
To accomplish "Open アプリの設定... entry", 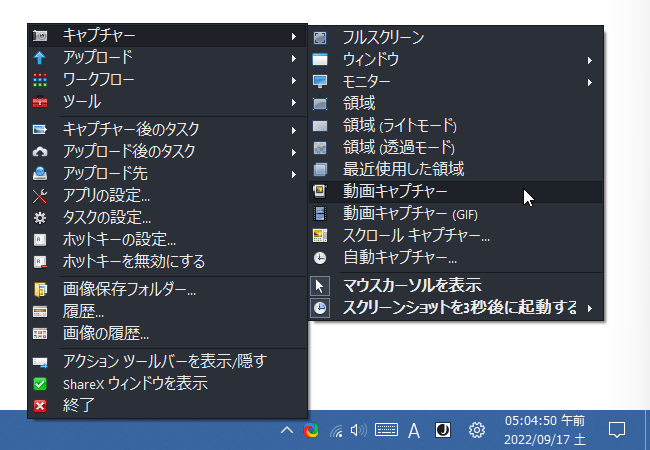I will pyautogui.click(x=167, y=196).
